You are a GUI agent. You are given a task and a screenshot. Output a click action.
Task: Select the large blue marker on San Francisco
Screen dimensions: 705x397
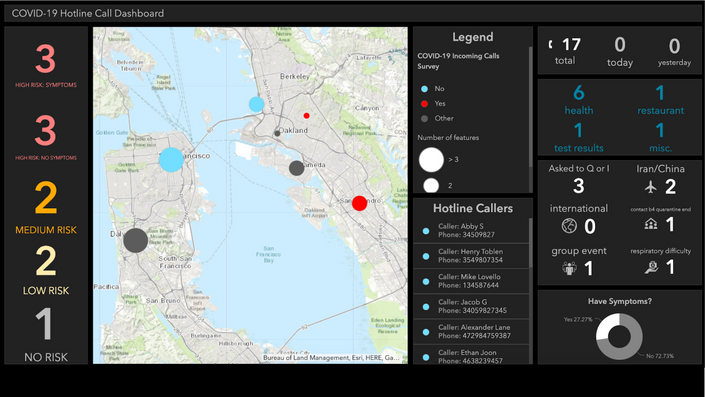(x=171, y=160)
